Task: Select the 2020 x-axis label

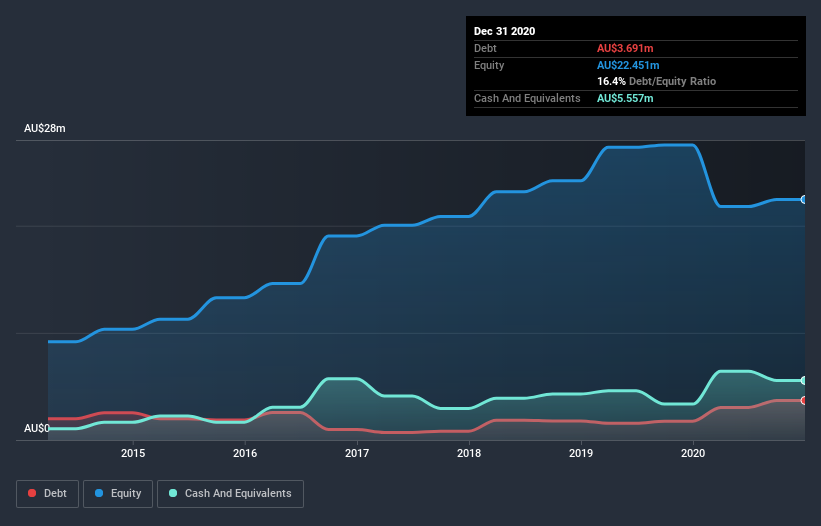Action: pyautogui.click(x=694, y=454)
